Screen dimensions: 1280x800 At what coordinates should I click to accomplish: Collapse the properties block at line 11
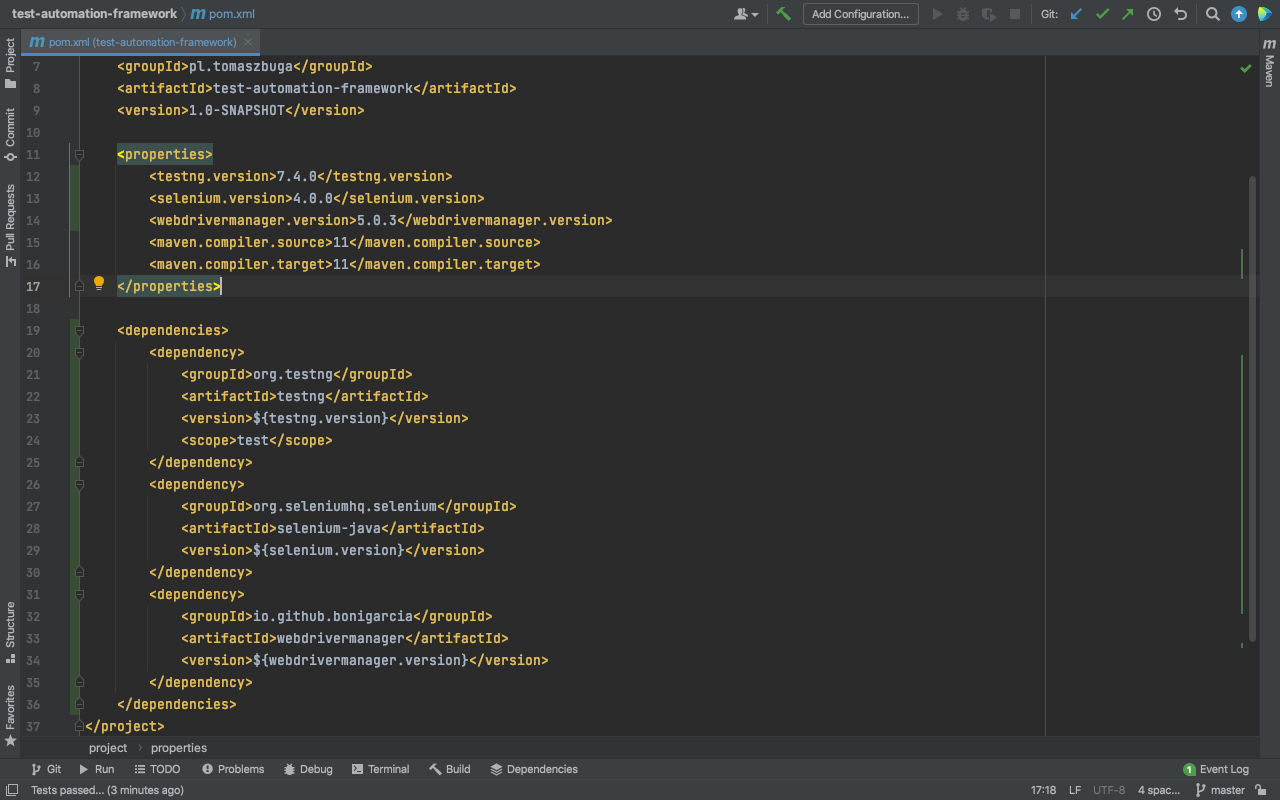(79, 154)
